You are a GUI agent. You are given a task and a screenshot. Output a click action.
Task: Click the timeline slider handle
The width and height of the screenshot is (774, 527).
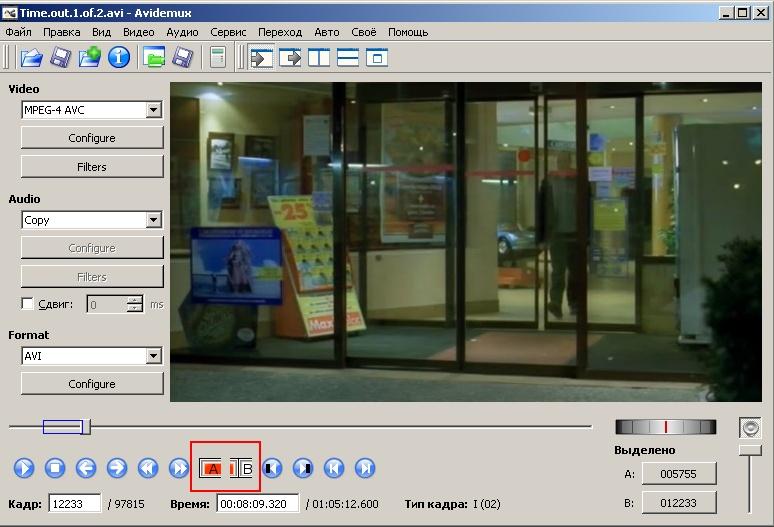coord(86,427)
